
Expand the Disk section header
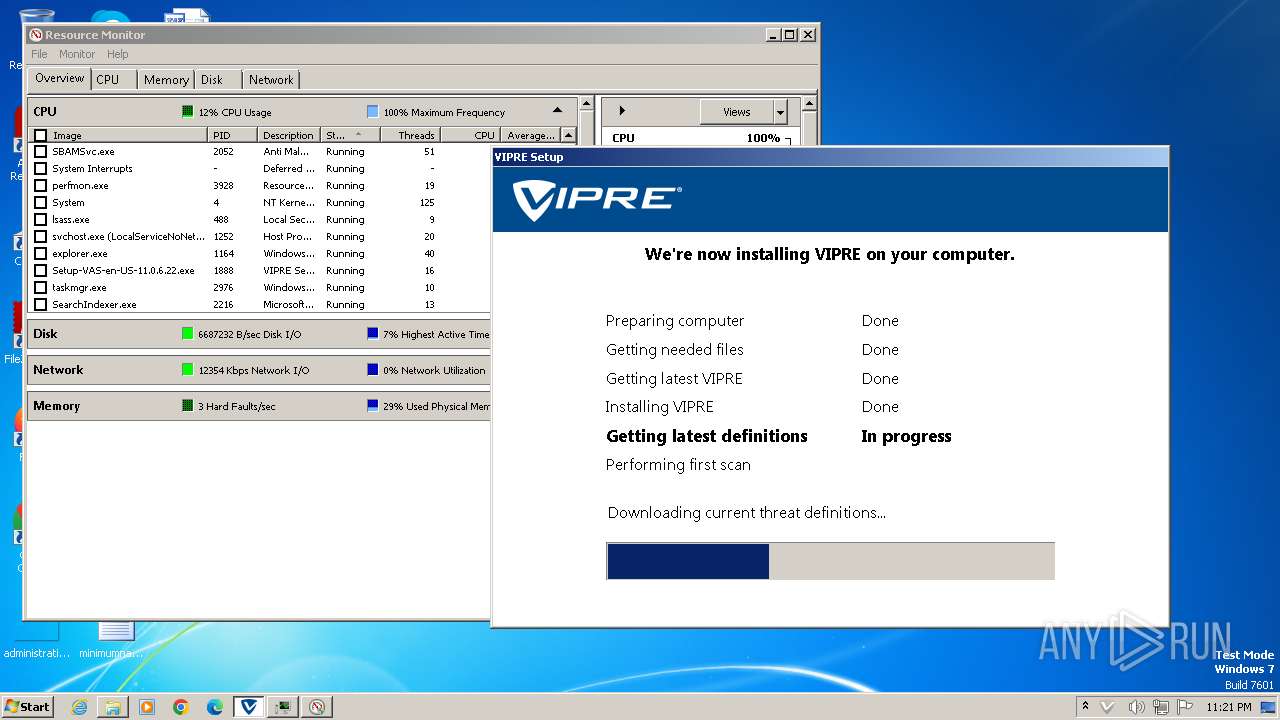pyautogui.click(x=258, y=334)
